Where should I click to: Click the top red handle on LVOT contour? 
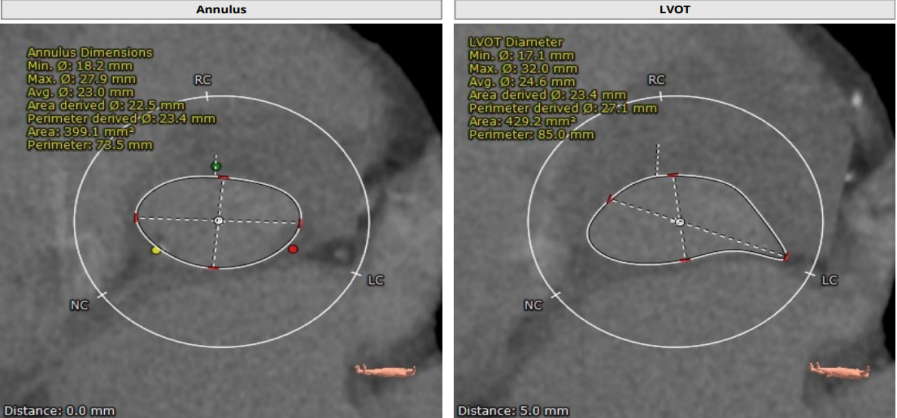[673, 174]
